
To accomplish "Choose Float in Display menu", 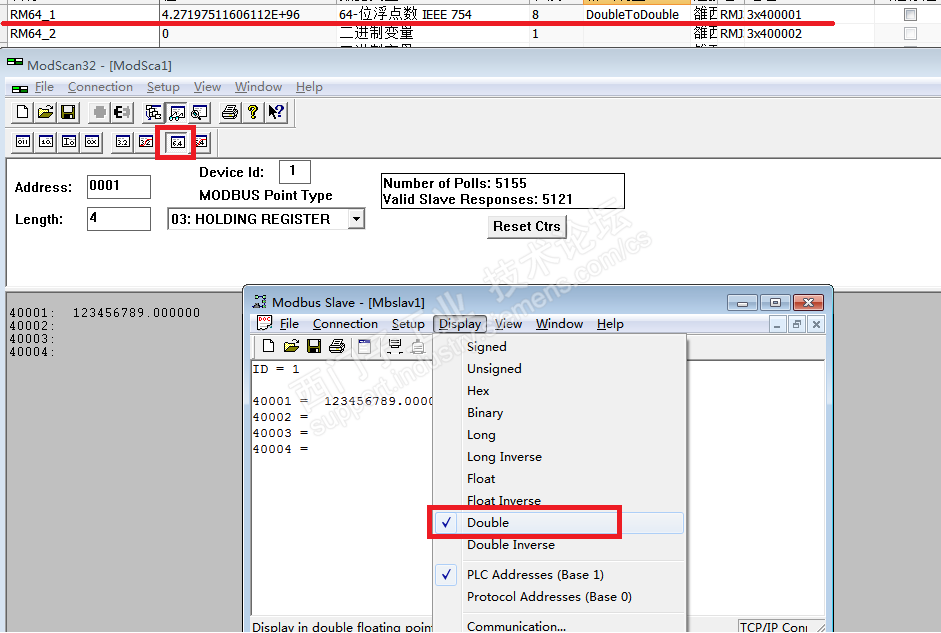I will click(558, 479).
